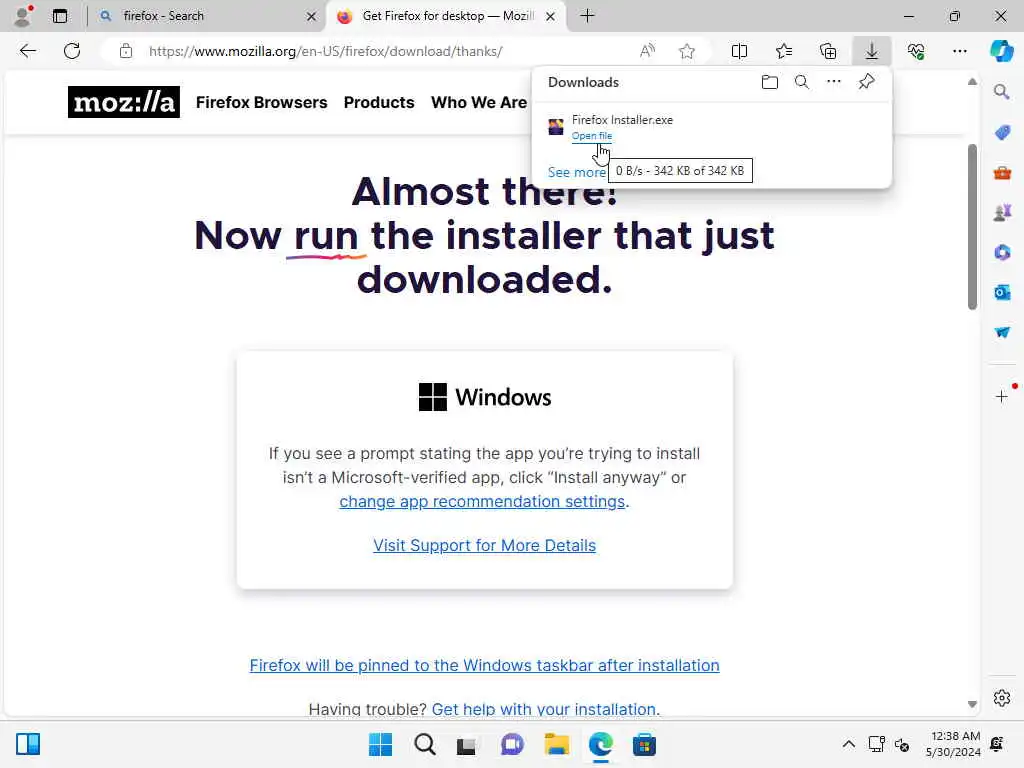Click the address bar URL
Viewport: 1024px width, 768px height.
(x=325, y=51)
